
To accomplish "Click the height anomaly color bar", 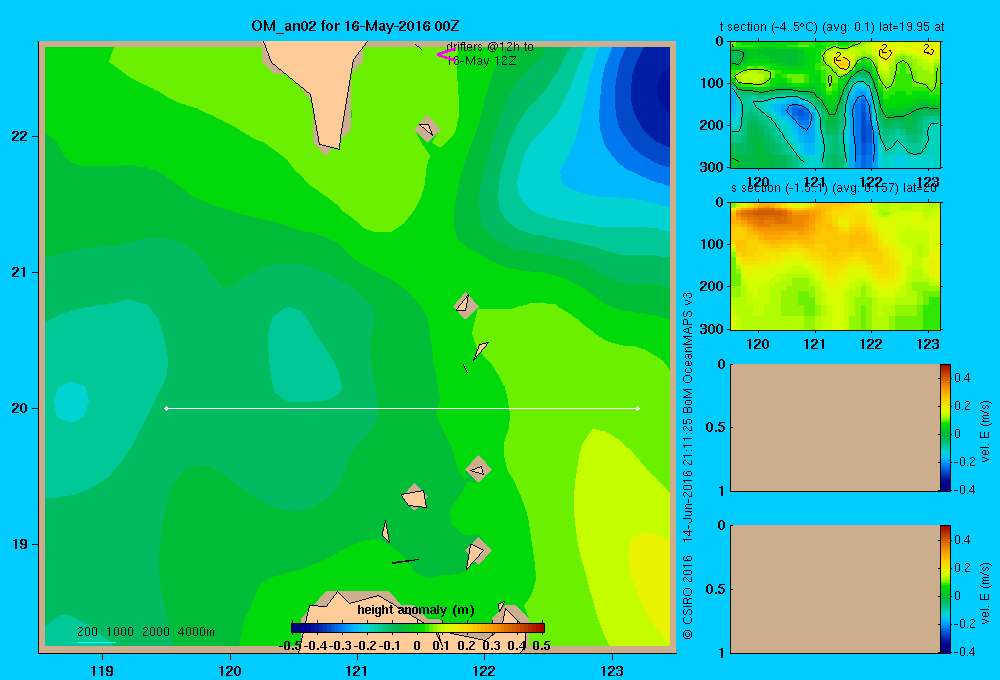I will pos(418,628).
